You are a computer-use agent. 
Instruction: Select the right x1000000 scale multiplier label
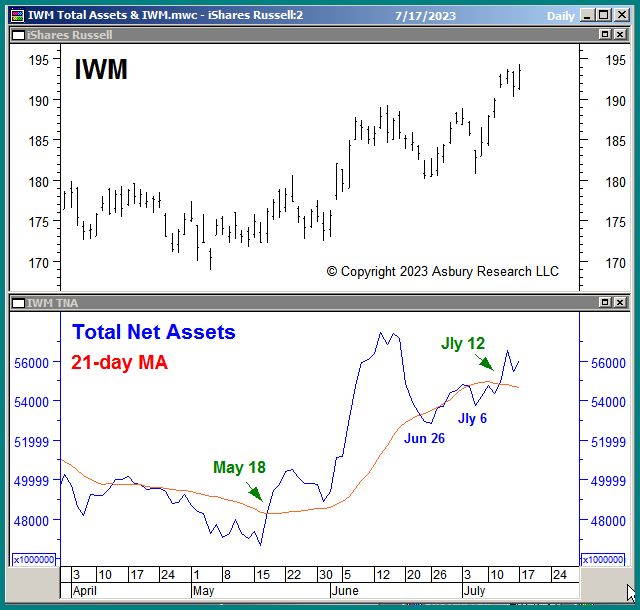(603, 559)
